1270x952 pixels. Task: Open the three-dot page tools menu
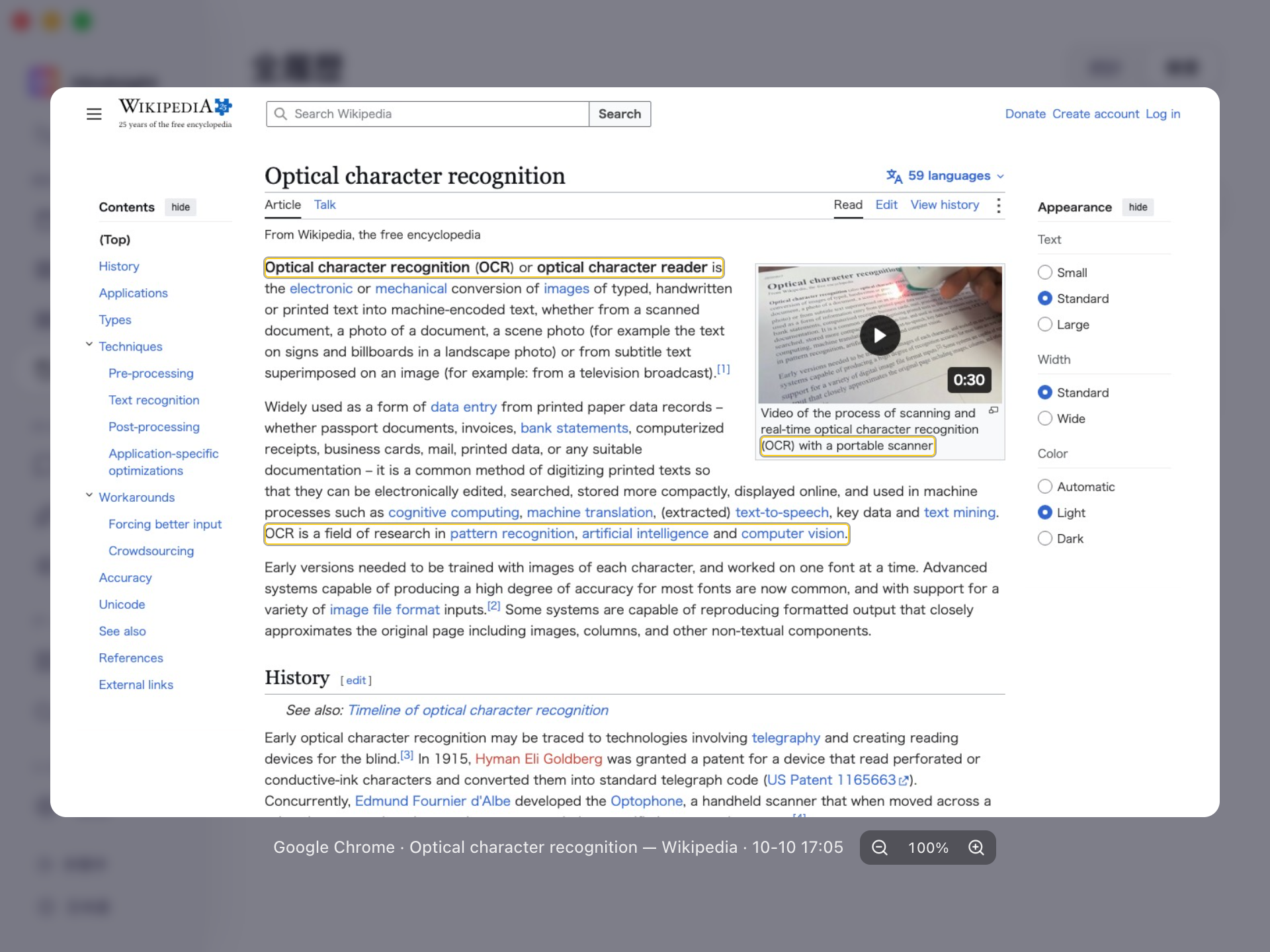point(999,205)
